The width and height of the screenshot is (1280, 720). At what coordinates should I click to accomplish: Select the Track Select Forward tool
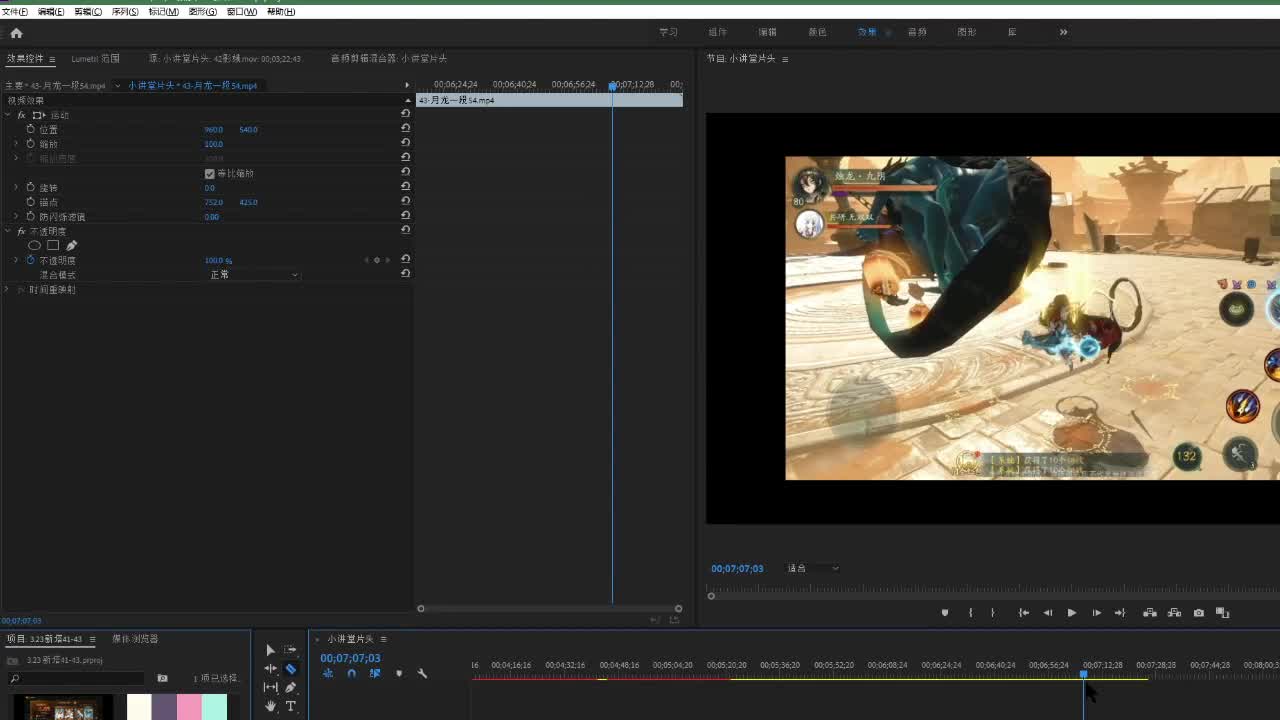pyautogui.click(x=290, y=650)
